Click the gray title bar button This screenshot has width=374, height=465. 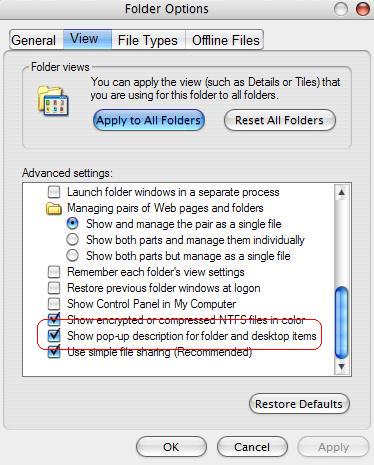341,9
